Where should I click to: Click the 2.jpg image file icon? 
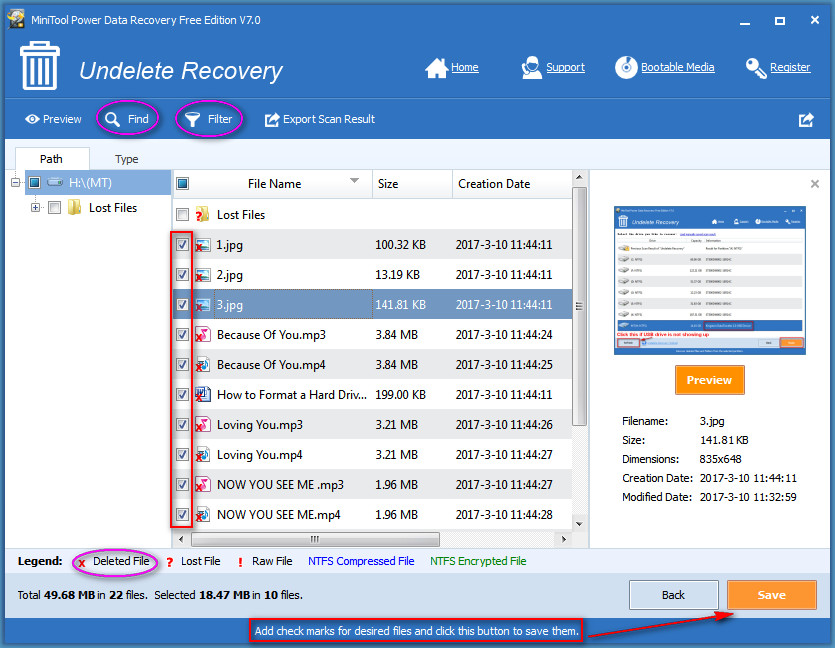[x=202, y=275]
